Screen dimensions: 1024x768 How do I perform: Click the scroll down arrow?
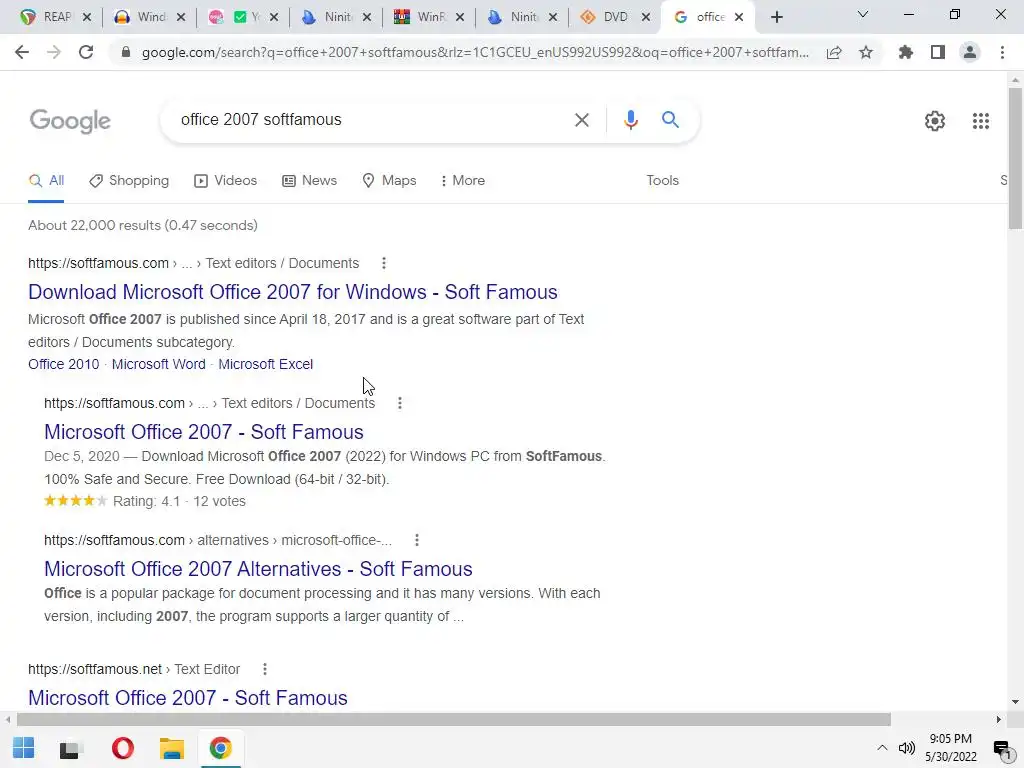pyautogui.click(x=1015, y=702)
